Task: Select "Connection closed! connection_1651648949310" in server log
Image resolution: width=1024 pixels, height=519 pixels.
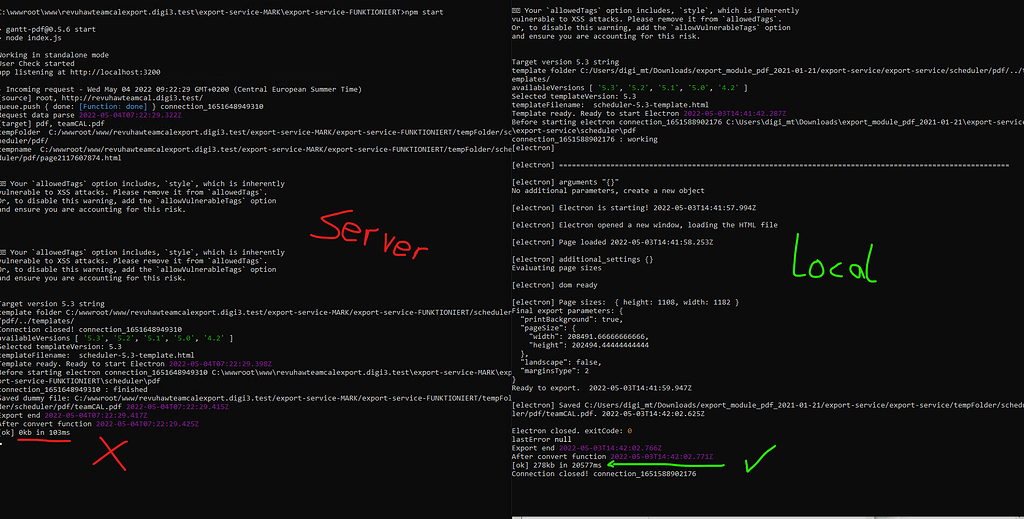Action: pos(91,330)
